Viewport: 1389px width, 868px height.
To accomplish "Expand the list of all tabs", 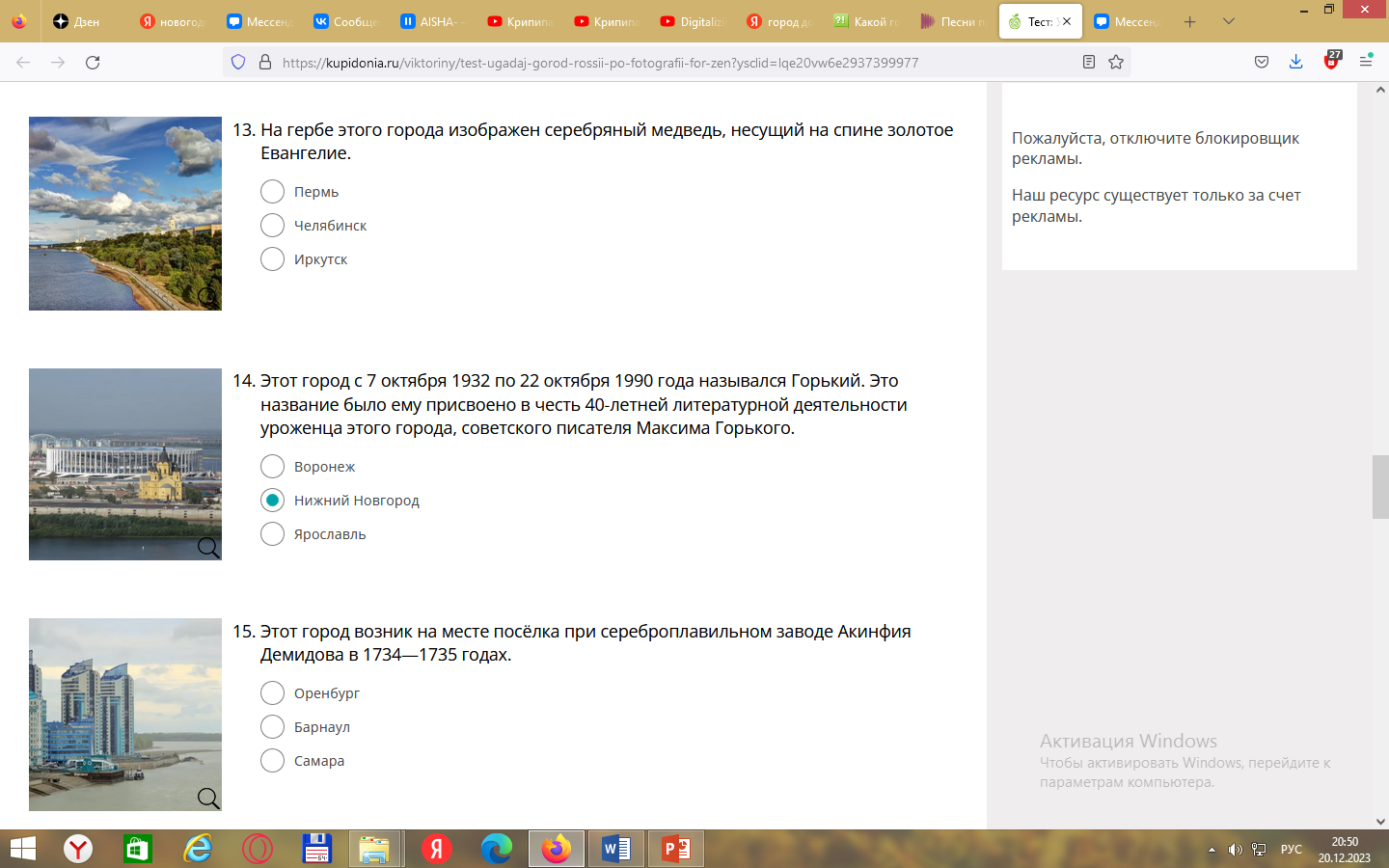I will click(1228, 21).
